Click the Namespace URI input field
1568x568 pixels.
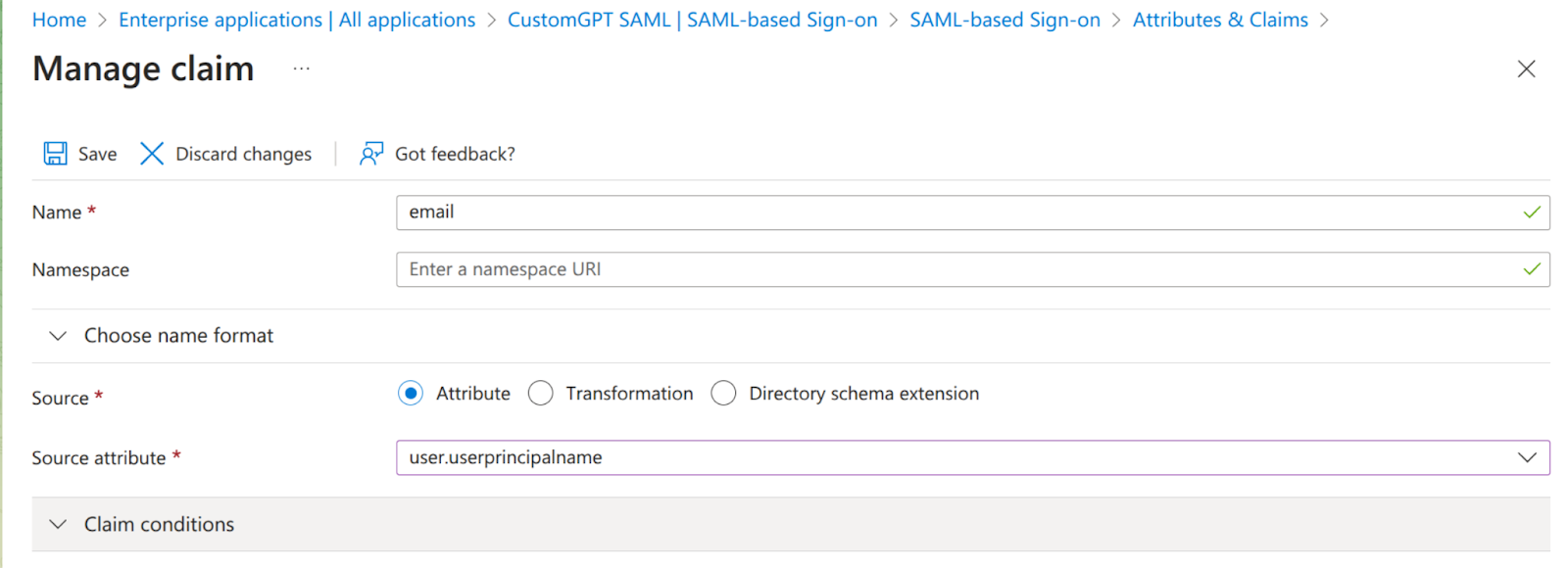tap(960, 269)
